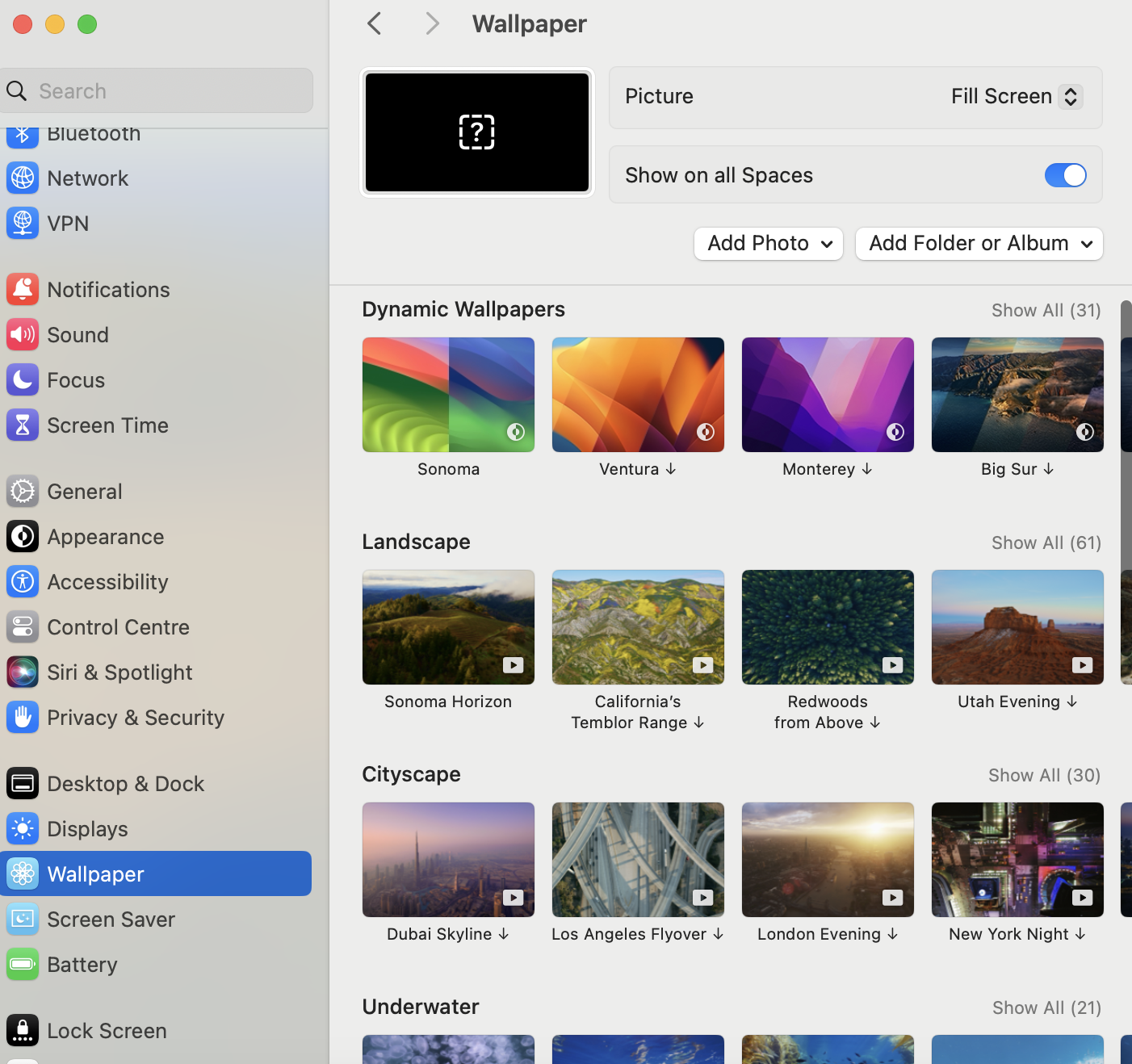The height and width of the screenshot is (1064, 1132).
Task: Click the Network globe icon in sidebar
Action: [x=23, y=178]
